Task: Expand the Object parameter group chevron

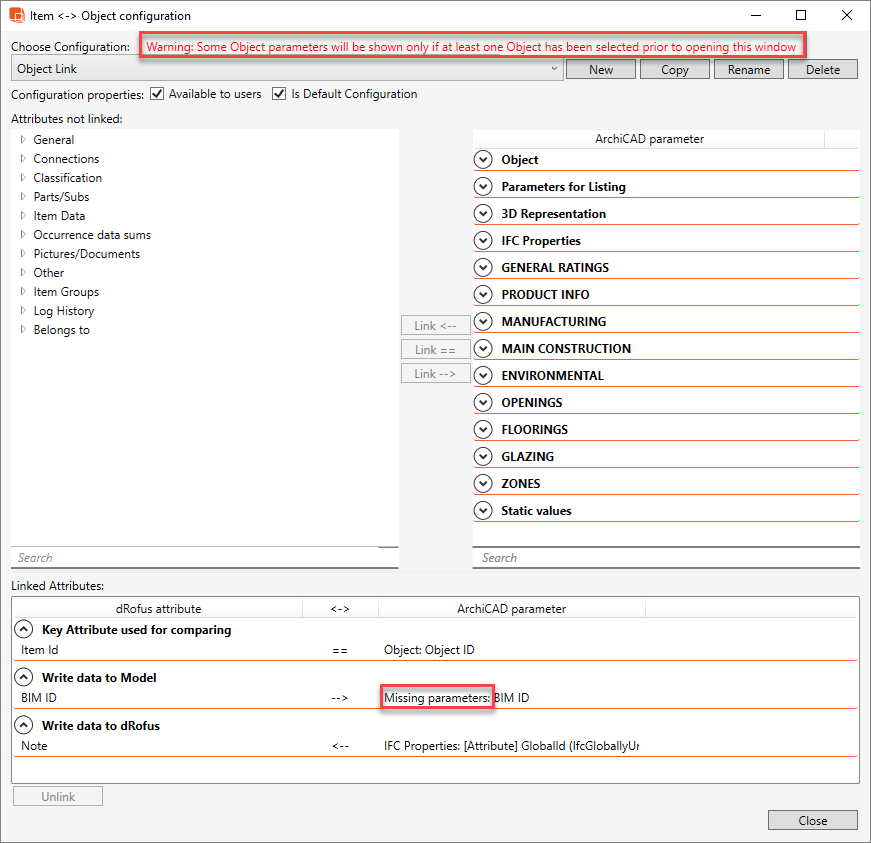Action: 484,160
